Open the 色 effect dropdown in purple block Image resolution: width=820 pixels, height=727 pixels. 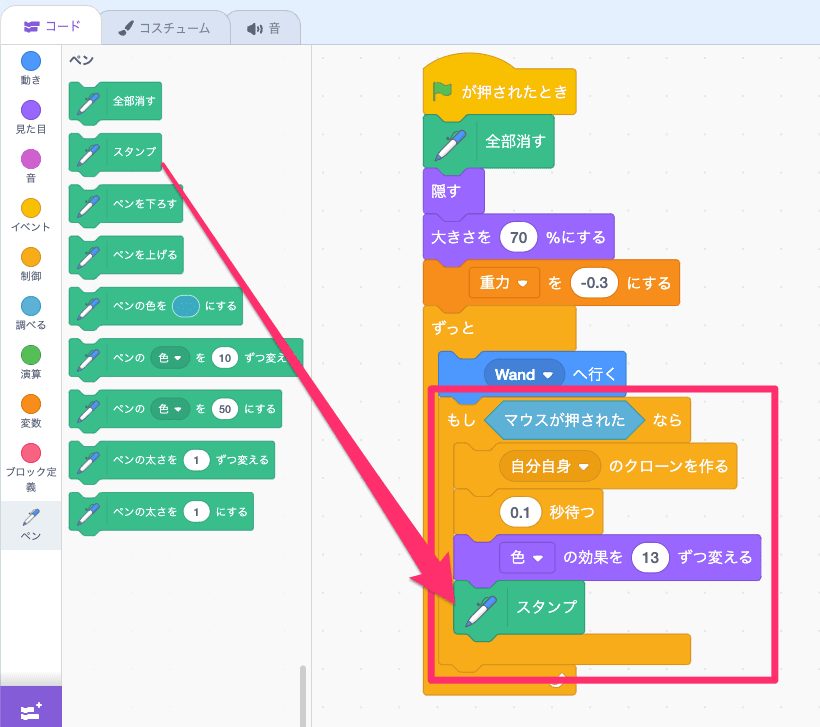point(527,557)
